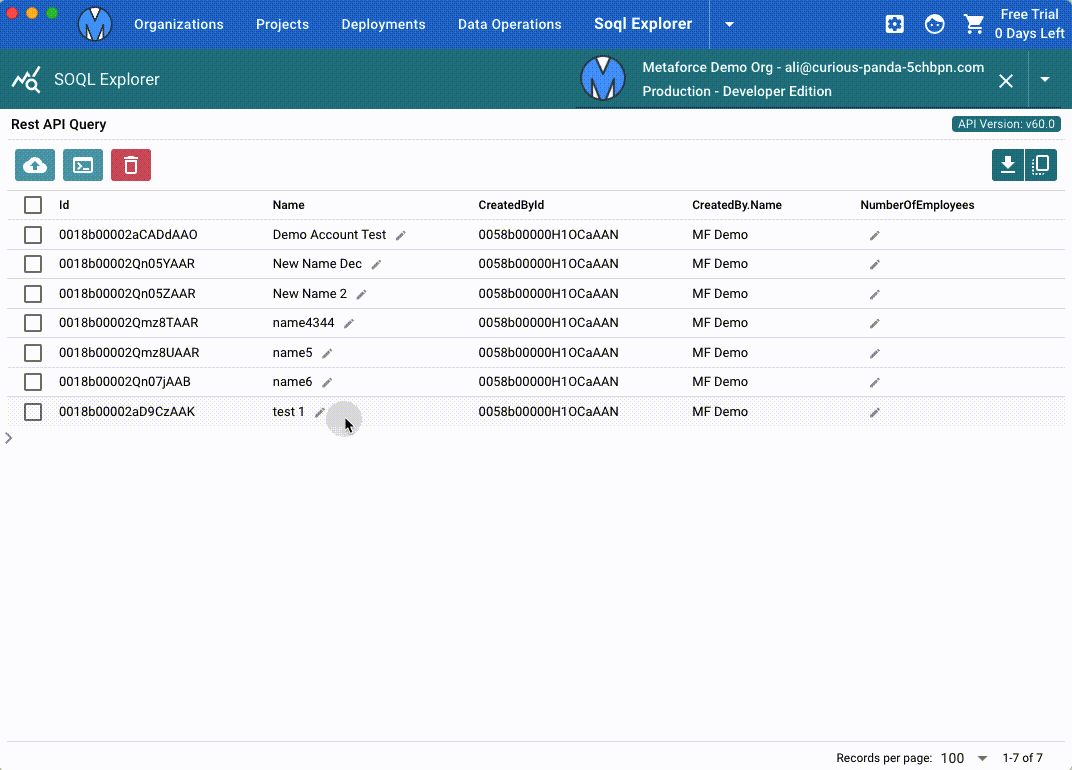Edit NumberOfEmployees for Demo Account Test row
The height and width of the screenshot is (770, 1072).
[x=874, y=235]
